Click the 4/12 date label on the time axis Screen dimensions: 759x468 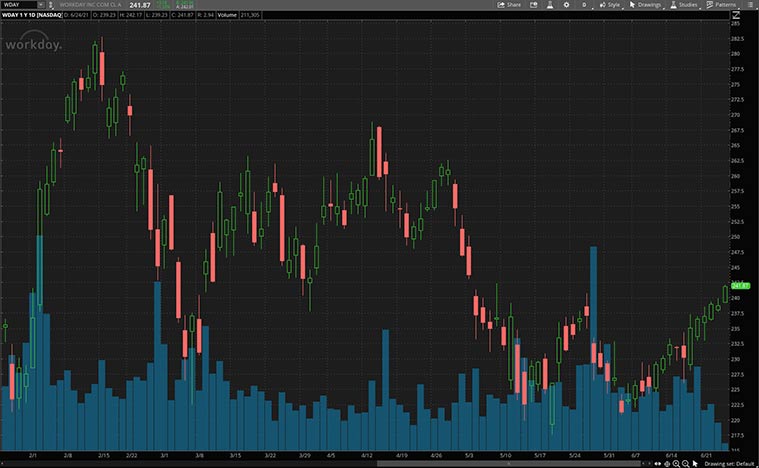click(x=367, y=455)
